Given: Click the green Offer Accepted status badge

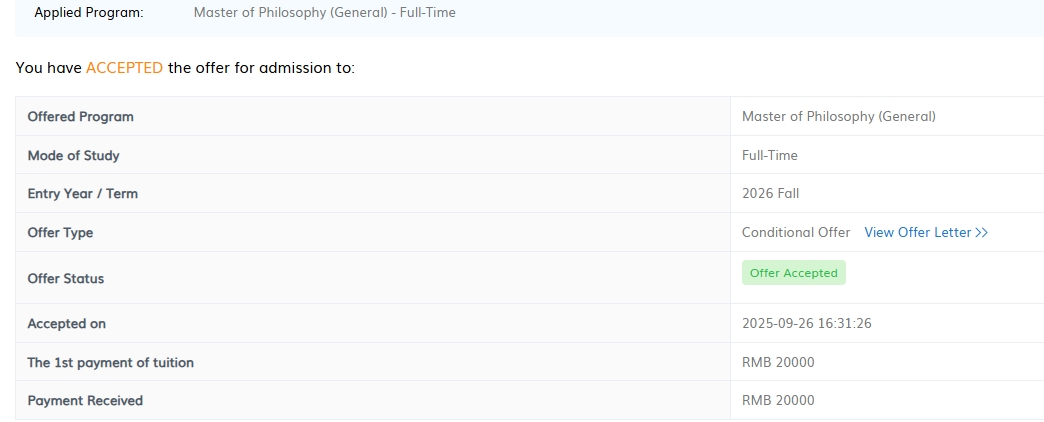Looking at the screenshot, I should coord(794,273).
